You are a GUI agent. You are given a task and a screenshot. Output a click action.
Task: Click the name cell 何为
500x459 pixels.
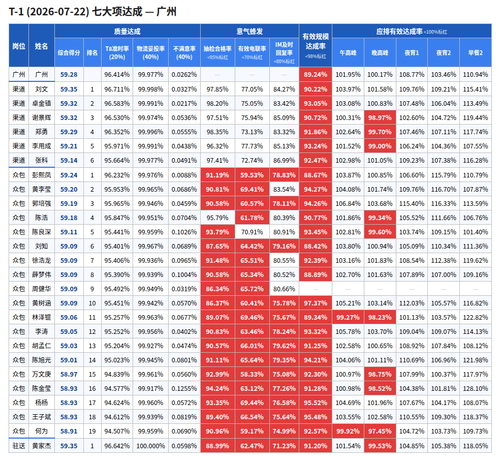click(41, 431)
